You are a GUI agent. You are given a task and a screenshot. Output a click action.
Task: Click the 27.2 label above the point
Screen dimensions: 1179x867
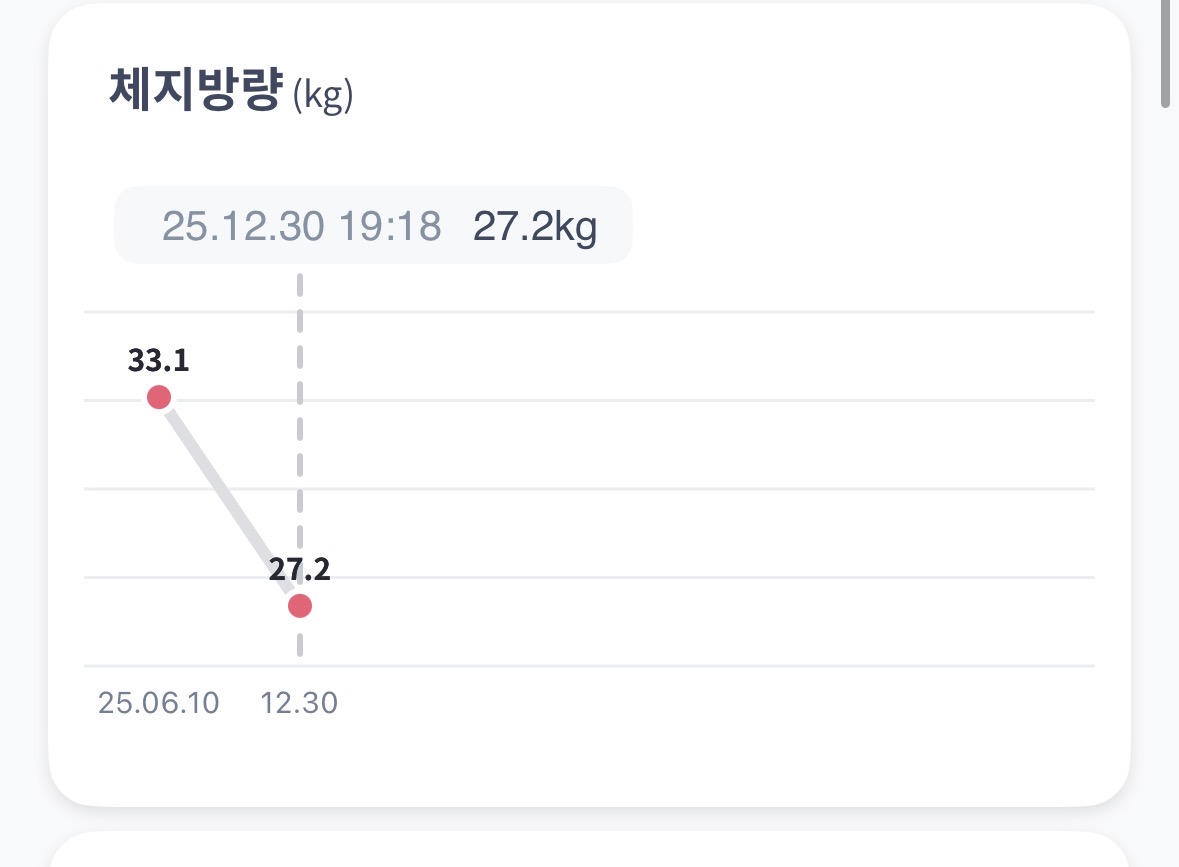coord(299,569)
